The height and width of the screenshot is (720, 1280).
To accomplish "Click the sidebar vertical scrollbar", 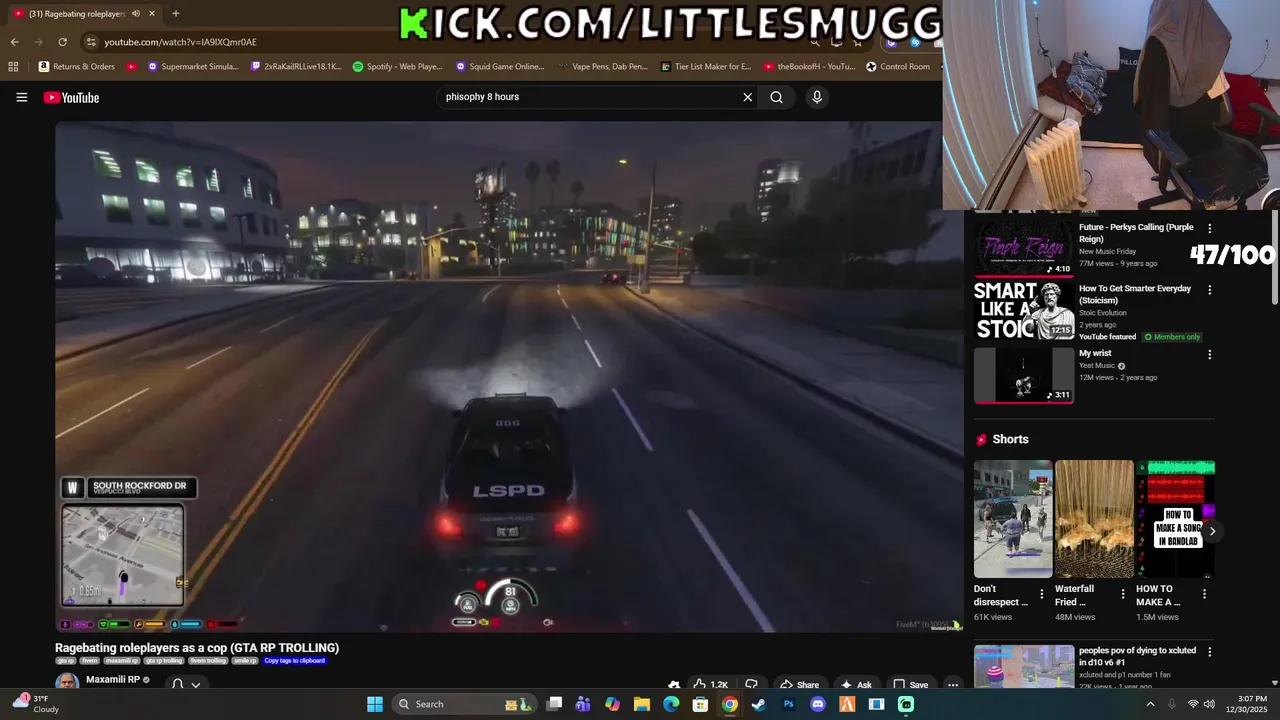I will 1274,258.
